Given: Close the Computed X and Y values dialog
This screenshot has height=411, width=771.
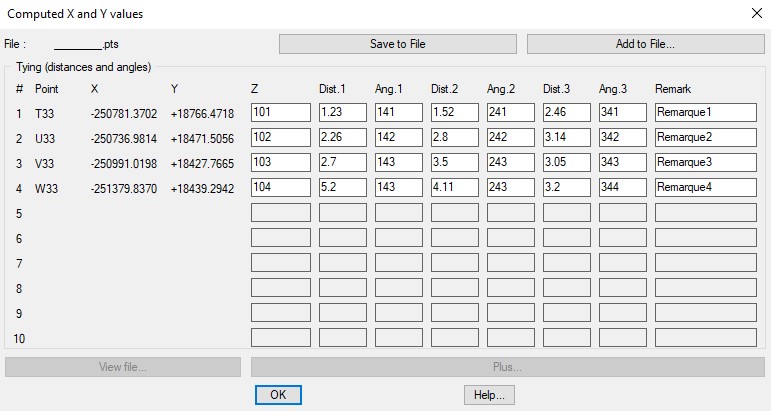Looking at the screenshot, I should 754,14.
